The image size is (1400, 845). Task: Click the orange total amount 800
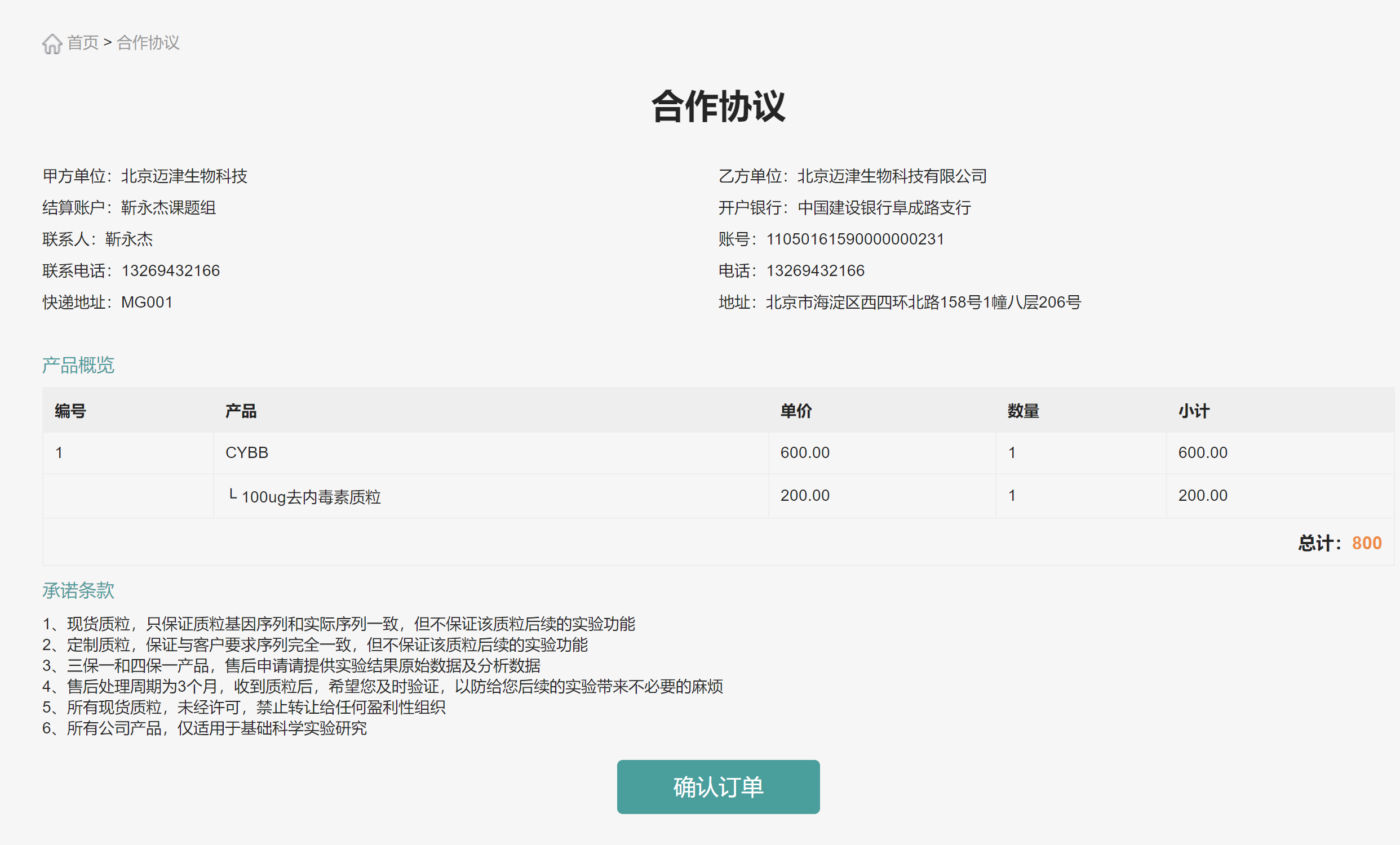(1367, 544)
